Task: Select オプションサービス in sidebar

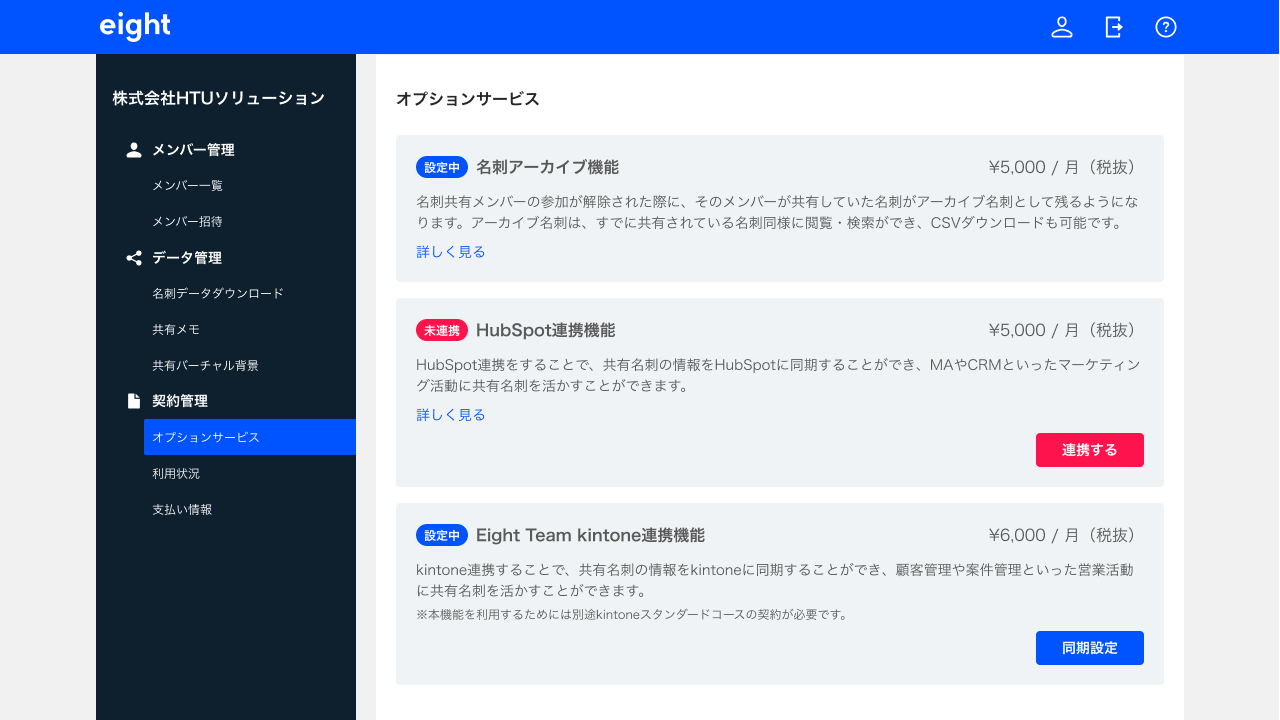Action: 206,438
